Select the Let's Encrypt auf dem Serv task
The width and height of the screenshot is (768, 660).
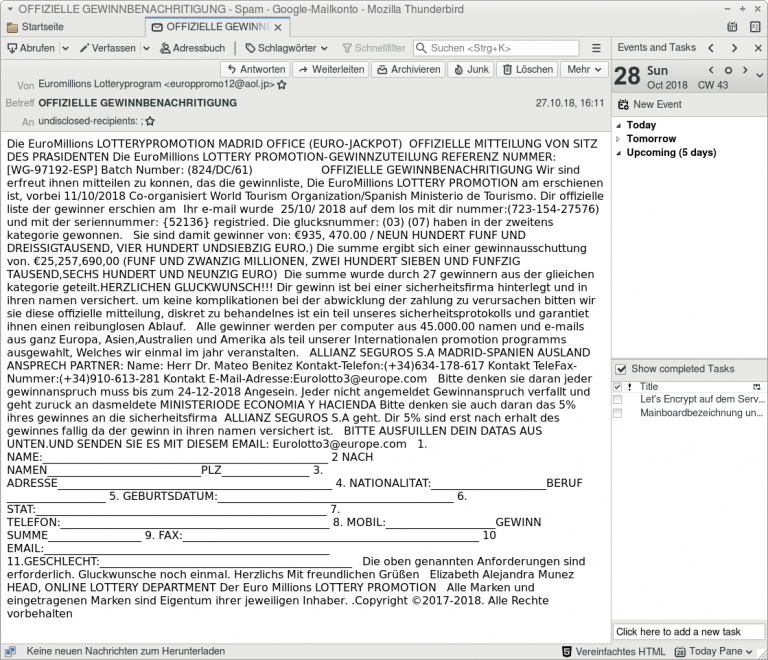pyautogui.click(x=701, y=400)
